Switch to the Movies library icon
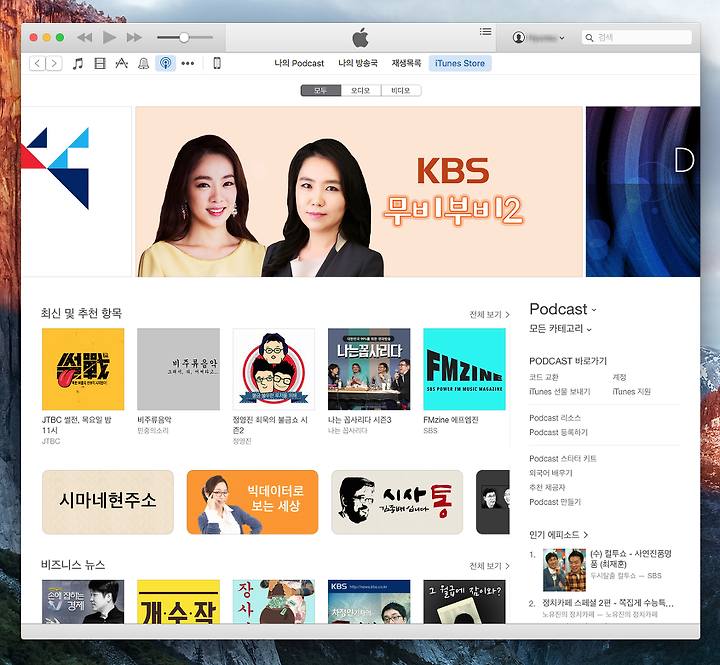The width and height of the screenshot is (720, 665). 100,63
